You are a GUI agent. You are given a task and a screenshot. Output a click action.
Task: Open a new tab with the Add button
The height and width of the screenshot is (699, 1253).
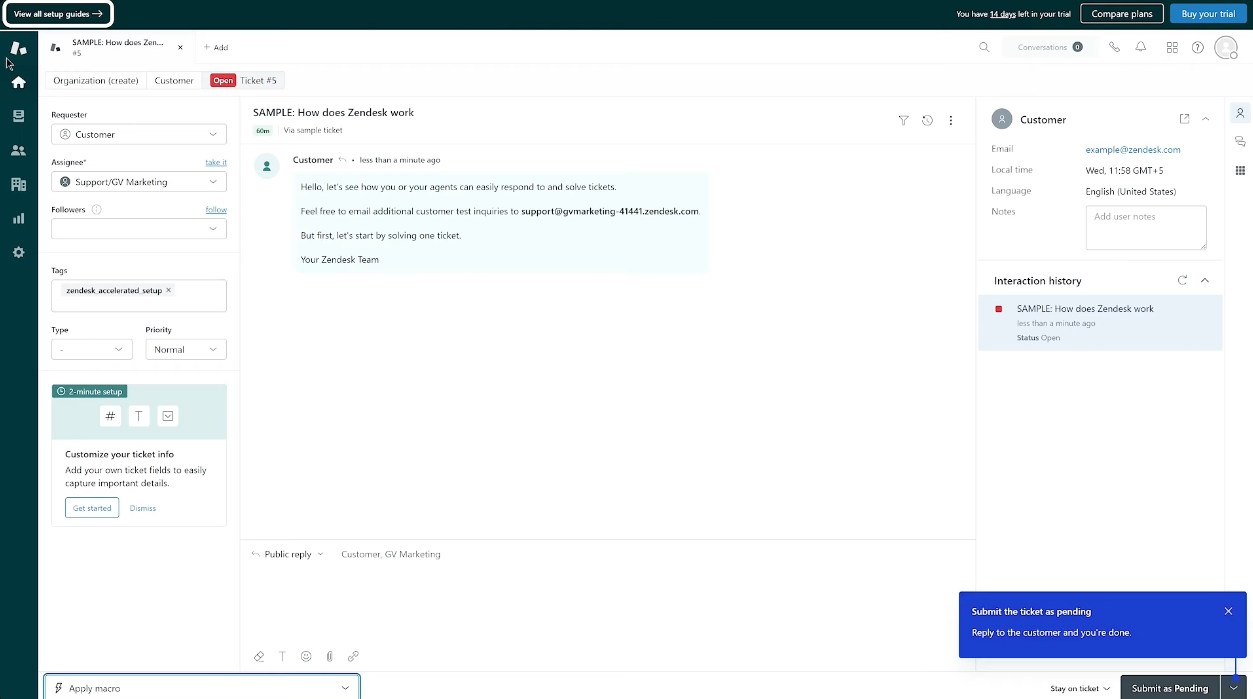coord(215,47)
